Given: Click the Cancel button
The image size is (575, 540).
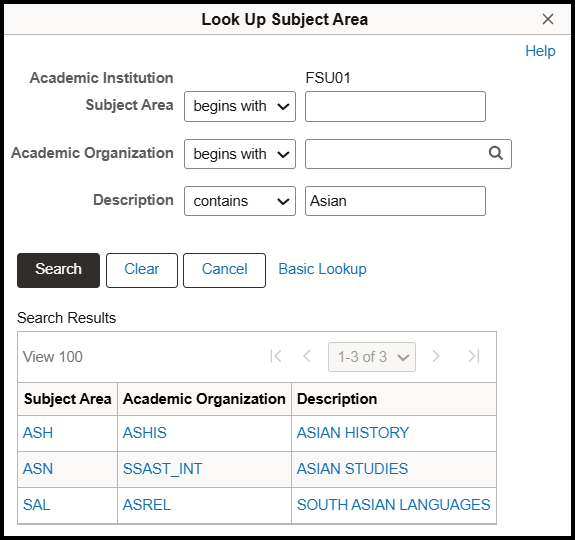Looking at the screenshot, I should 224,270.
